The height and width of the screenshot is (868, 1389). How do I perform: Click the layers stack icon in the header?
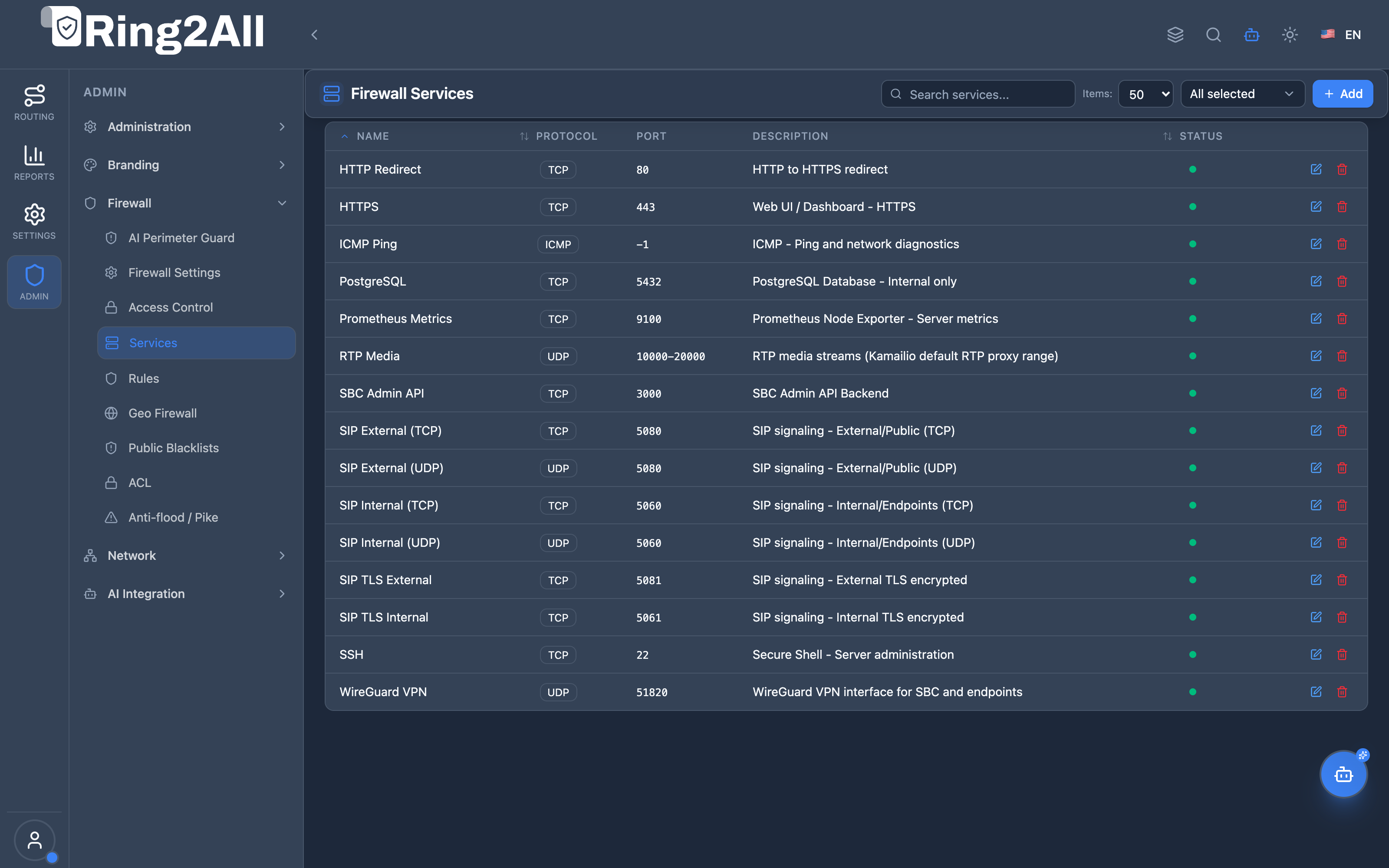[x=1175, y=35]
